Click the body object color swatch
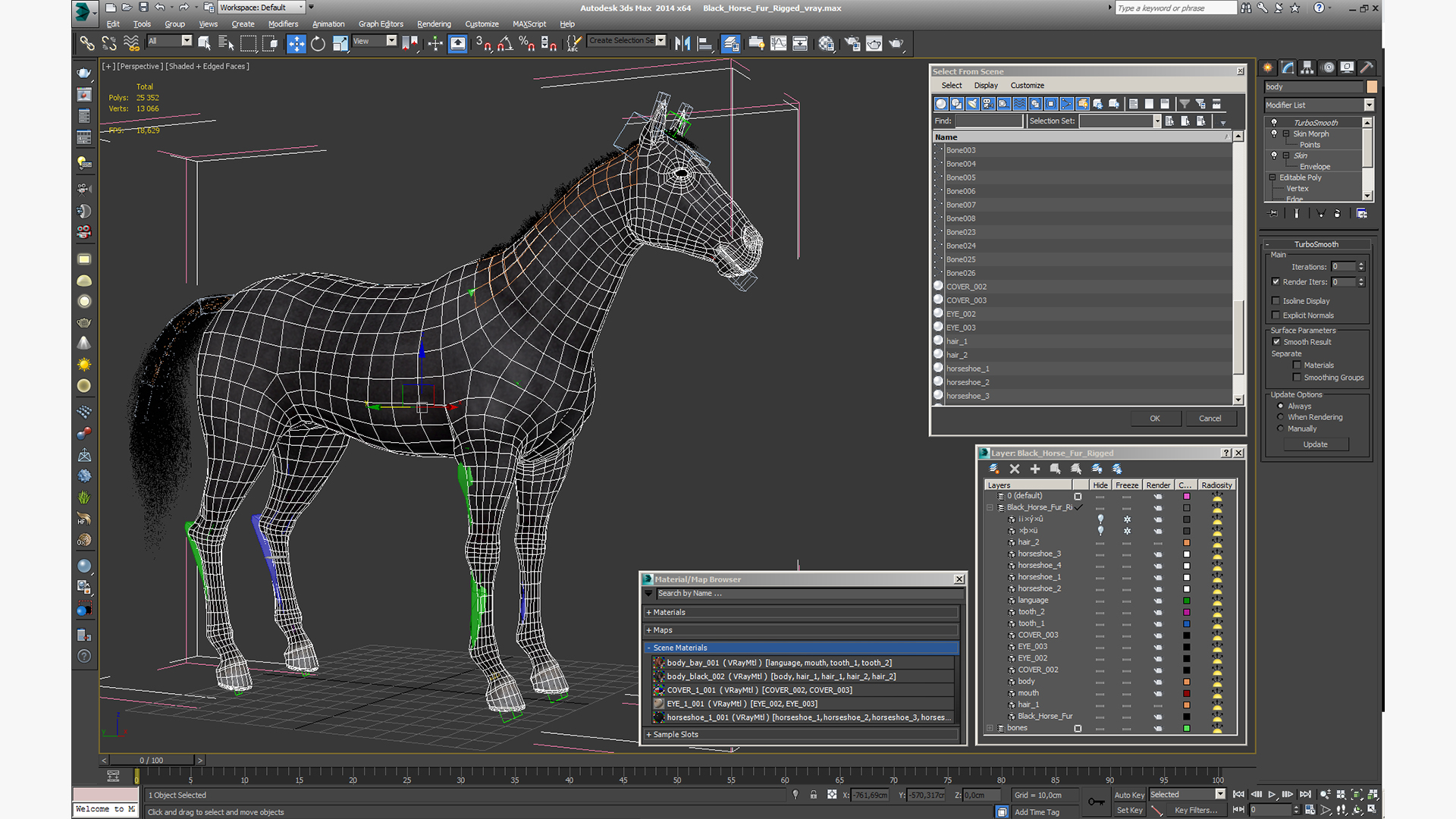 point(1372,87)
